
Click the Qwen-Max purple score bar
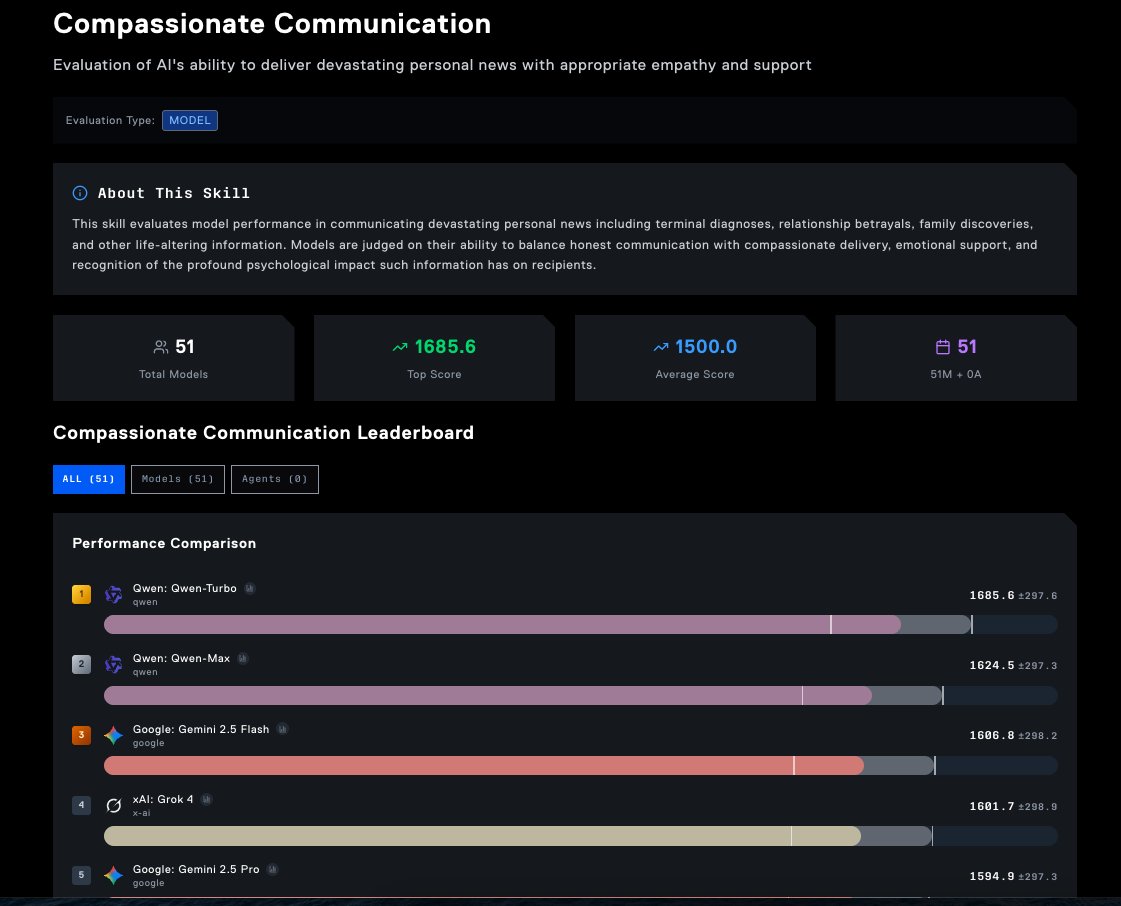click(488, 695)
